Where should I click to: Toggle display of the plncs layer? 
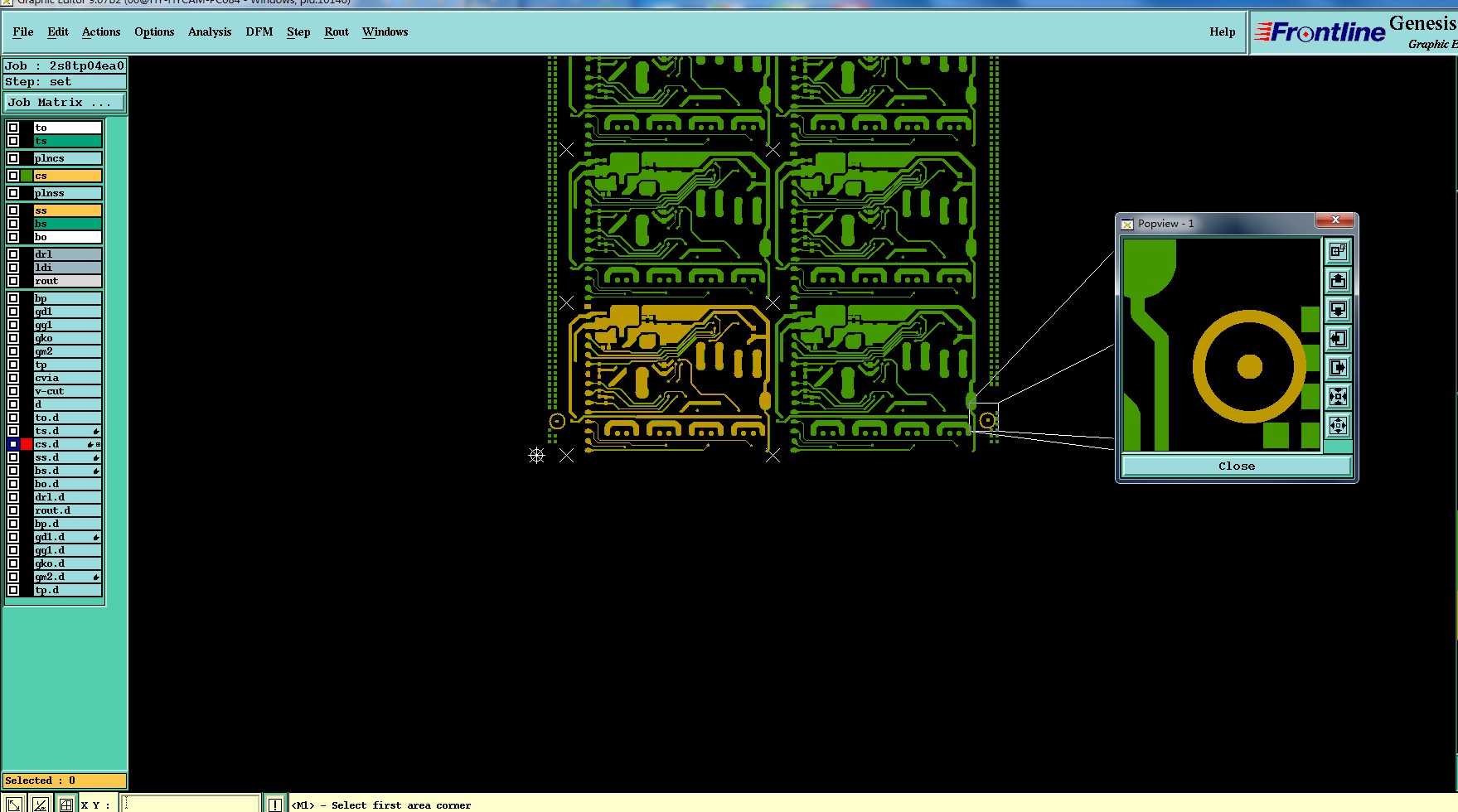coord(13,158)
